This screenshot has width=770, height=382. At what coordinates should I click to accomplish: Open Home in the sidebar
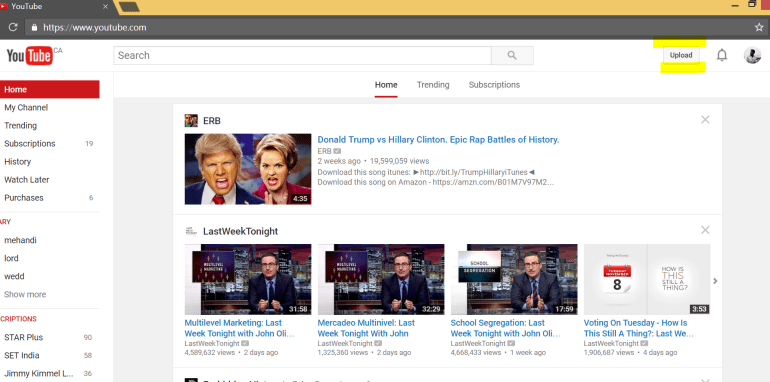(50, 89)
